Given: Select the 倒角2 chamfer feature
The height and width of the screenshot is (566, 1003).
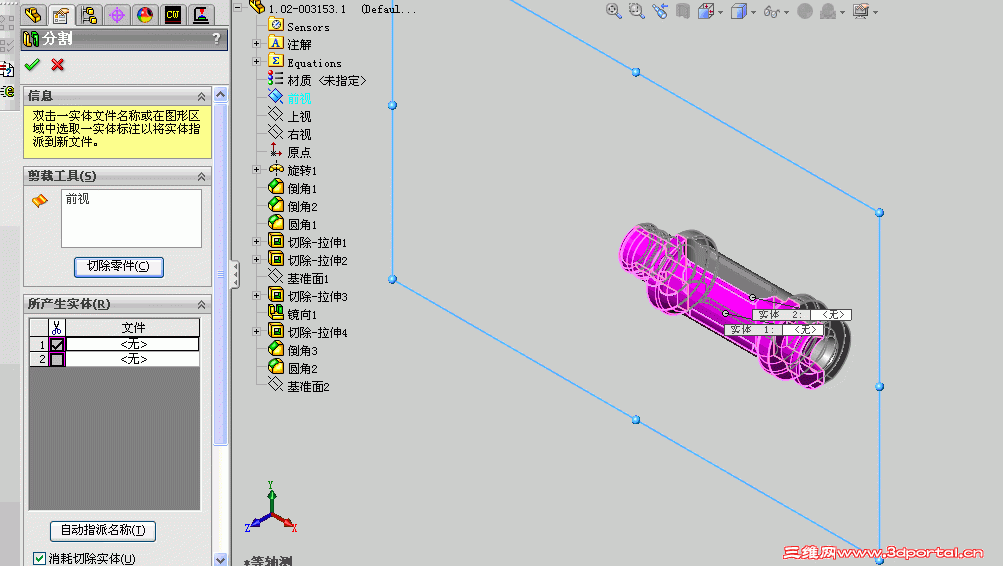Looking at the screenshot, I should click(302, 207).
